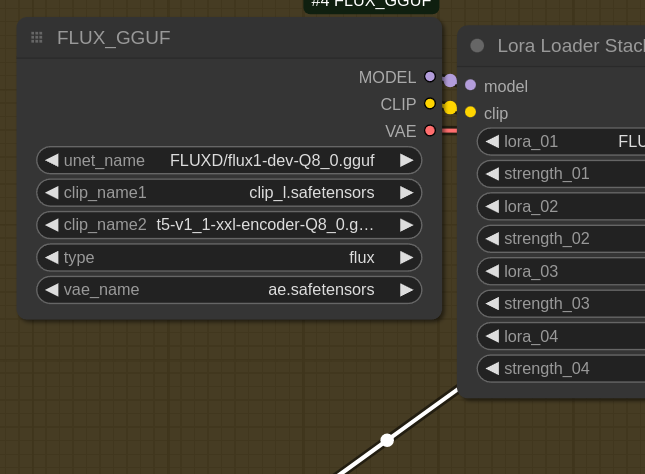Image resolution: width=645 pixels, height=474 pixels.
Task: Click the red VAE output port
Action: point(430,130)
